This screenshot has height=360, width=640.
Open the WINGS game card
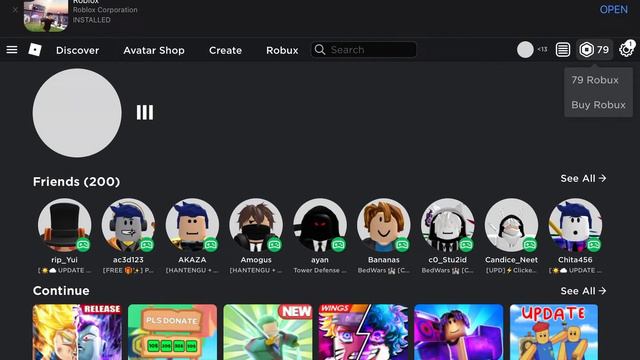(x=363, y=332)
